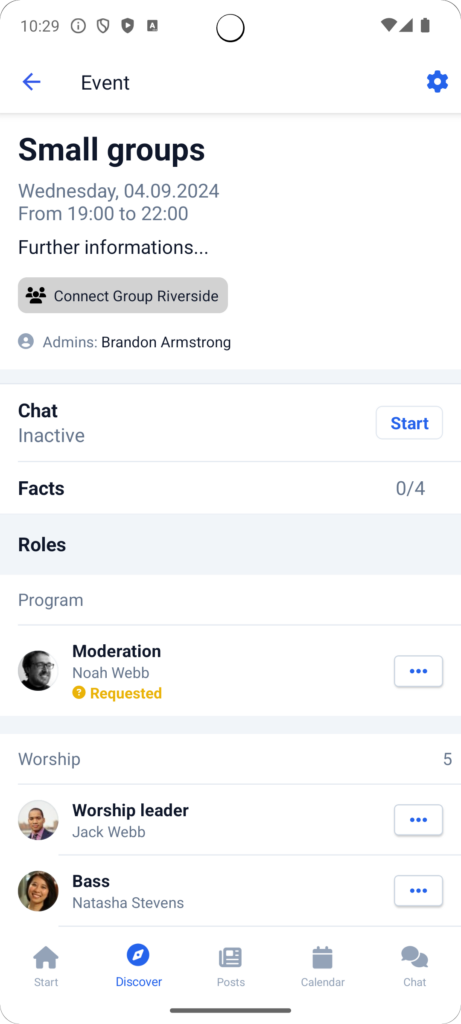Viewport: 461px width, 1024px height.
Task: Open the Facts row showing 0/4
Action: (x=230, y=488)
